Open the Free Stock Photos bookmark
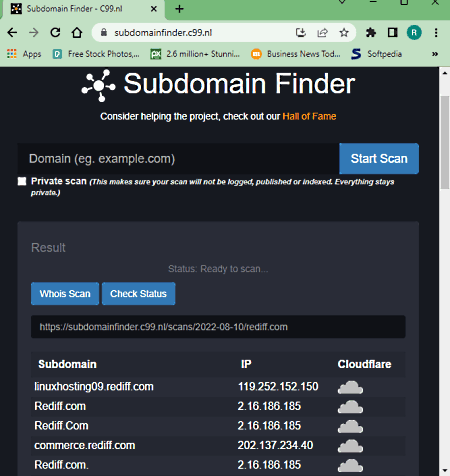Screen dimensions: 450x476 [x=96, y=54]
